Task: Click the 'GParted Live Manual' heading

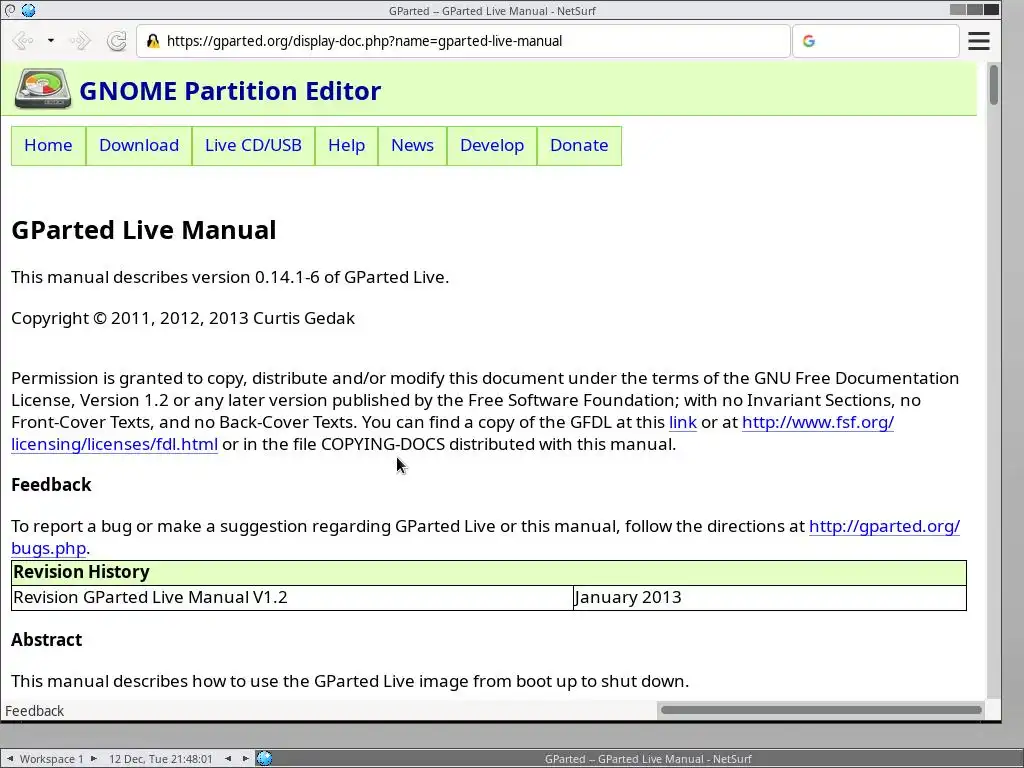Action: [x=144, y=231]
